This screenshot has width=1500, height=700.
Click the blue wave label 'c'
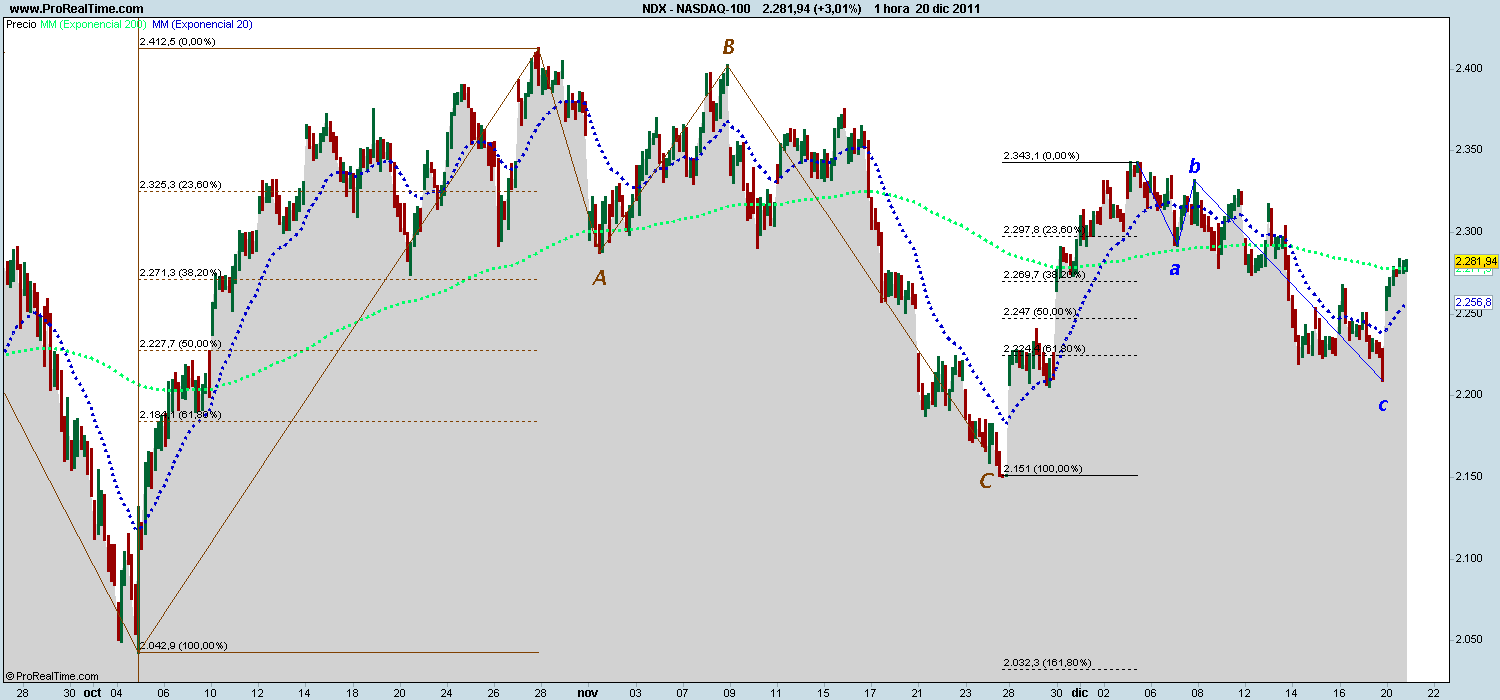pyautogui.click(x=1382, y=405)
